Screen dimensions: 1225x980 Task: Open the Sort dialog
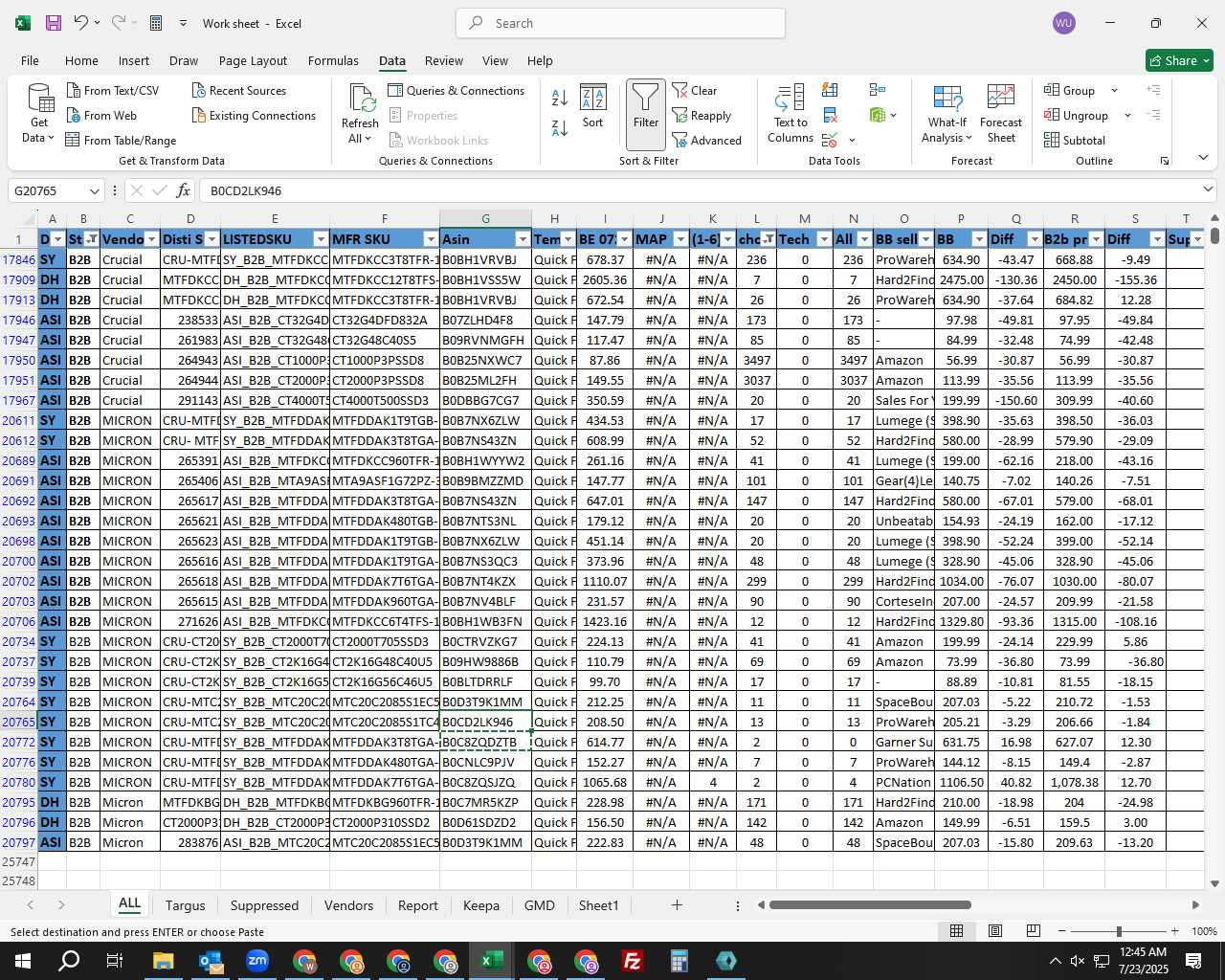click(593, 106)
